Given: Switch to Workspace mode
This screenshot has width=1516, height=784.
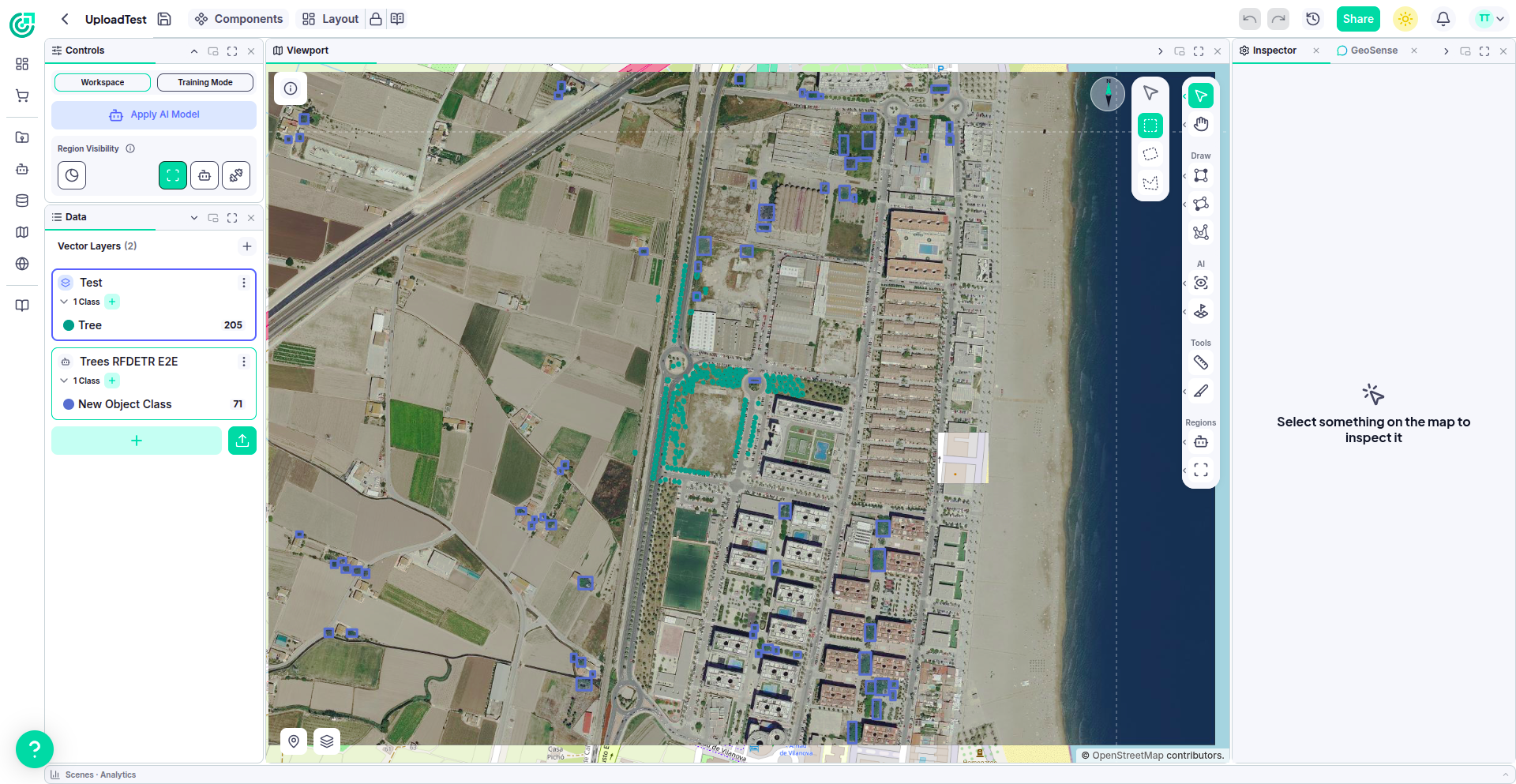Looking at the screenshot, I should point(103,82).
